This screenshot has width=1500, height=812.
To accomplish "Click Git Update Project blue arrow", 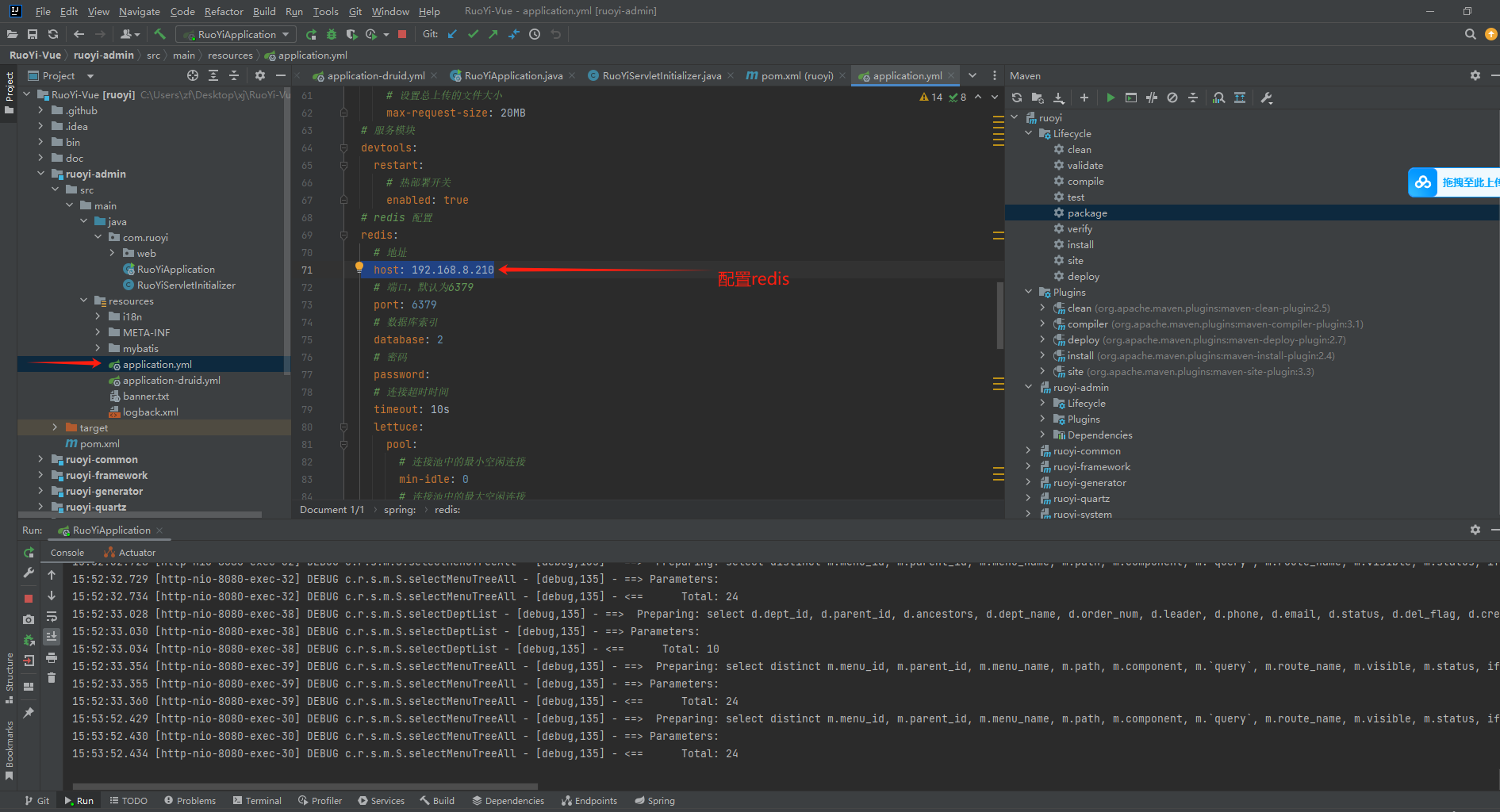I will [x=452, y=34].
